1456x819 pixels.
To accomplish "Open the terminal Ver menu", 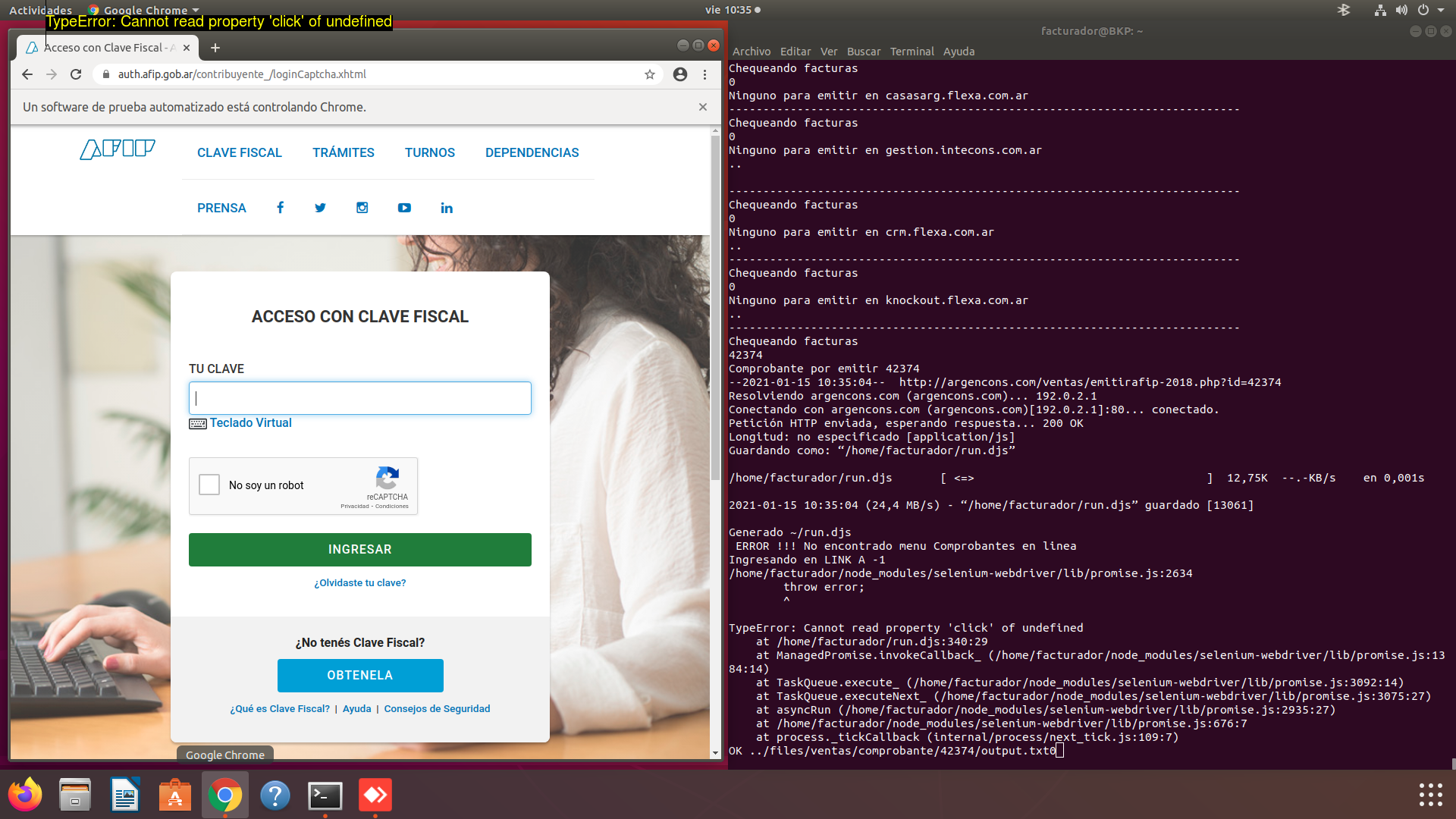I will (x=829, y=52).
